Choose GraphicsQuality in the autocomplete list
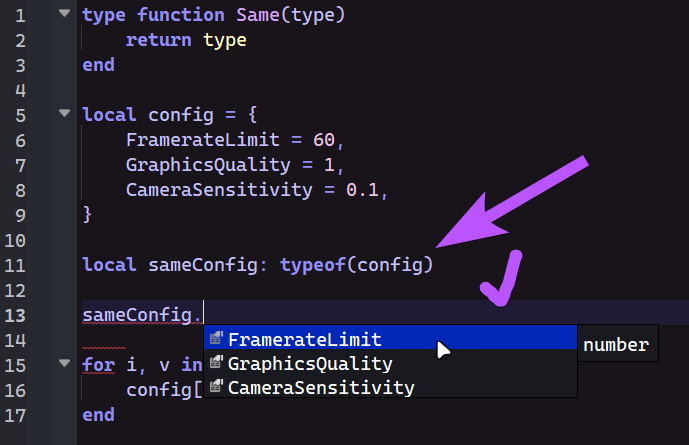Screen dimensions: 689x445 tap(310, 363)
